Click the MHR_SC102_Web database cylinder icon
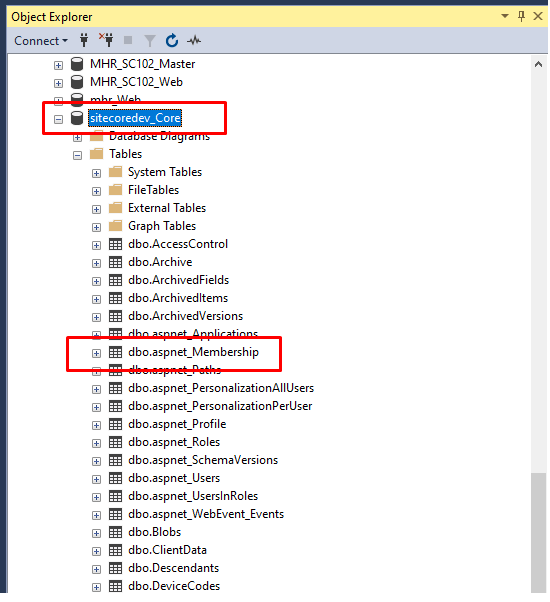The height and width of the screenshot is (602, 550). click(x=77, y=82)
